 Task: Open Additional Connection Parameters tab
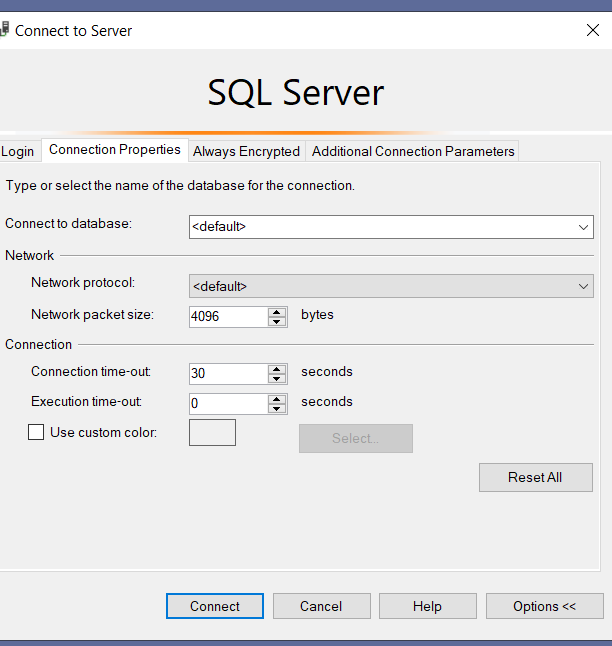click(413, 151)
